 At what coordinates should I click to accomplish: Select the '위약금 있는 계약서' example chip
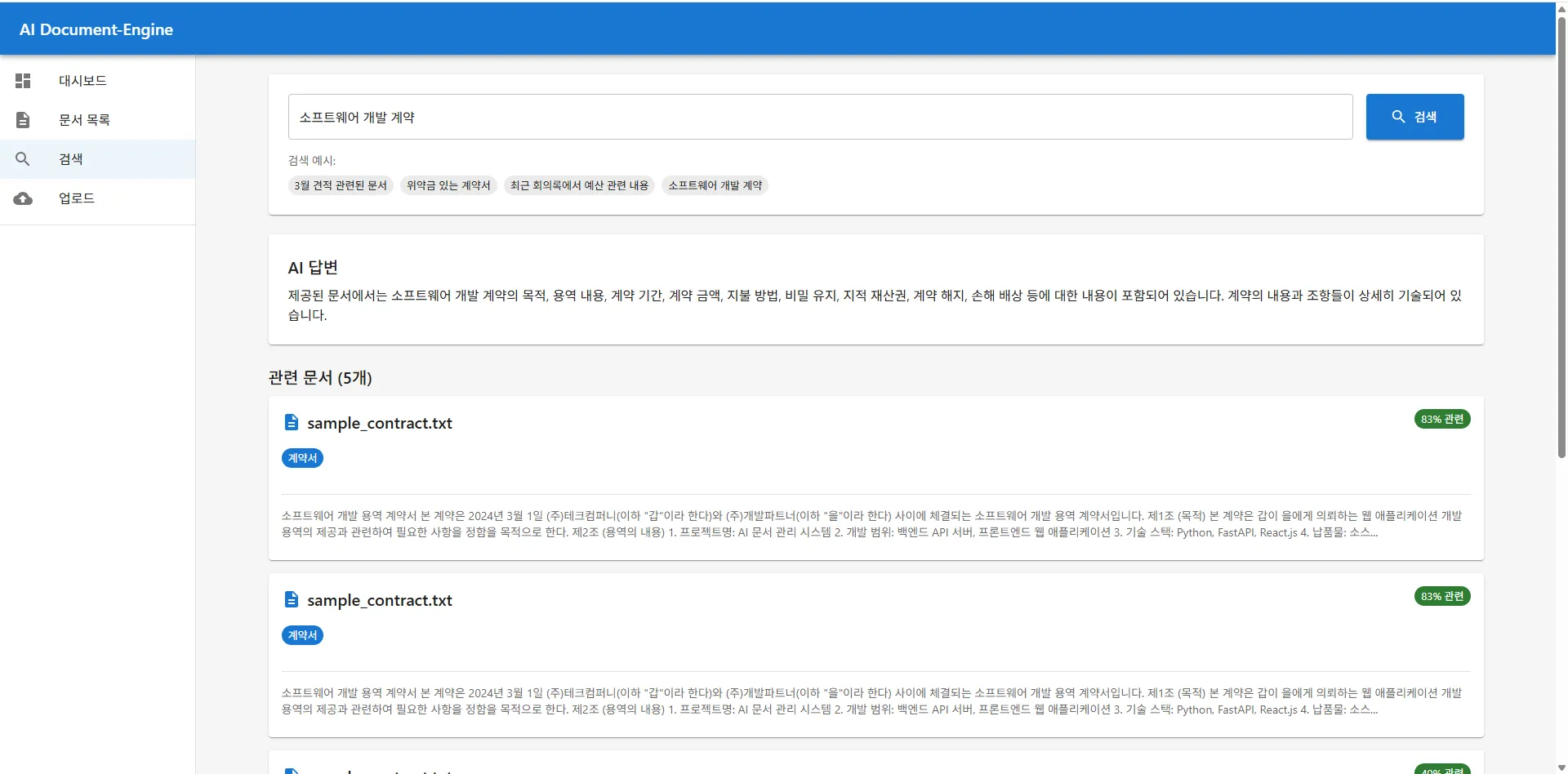[448, 185]
